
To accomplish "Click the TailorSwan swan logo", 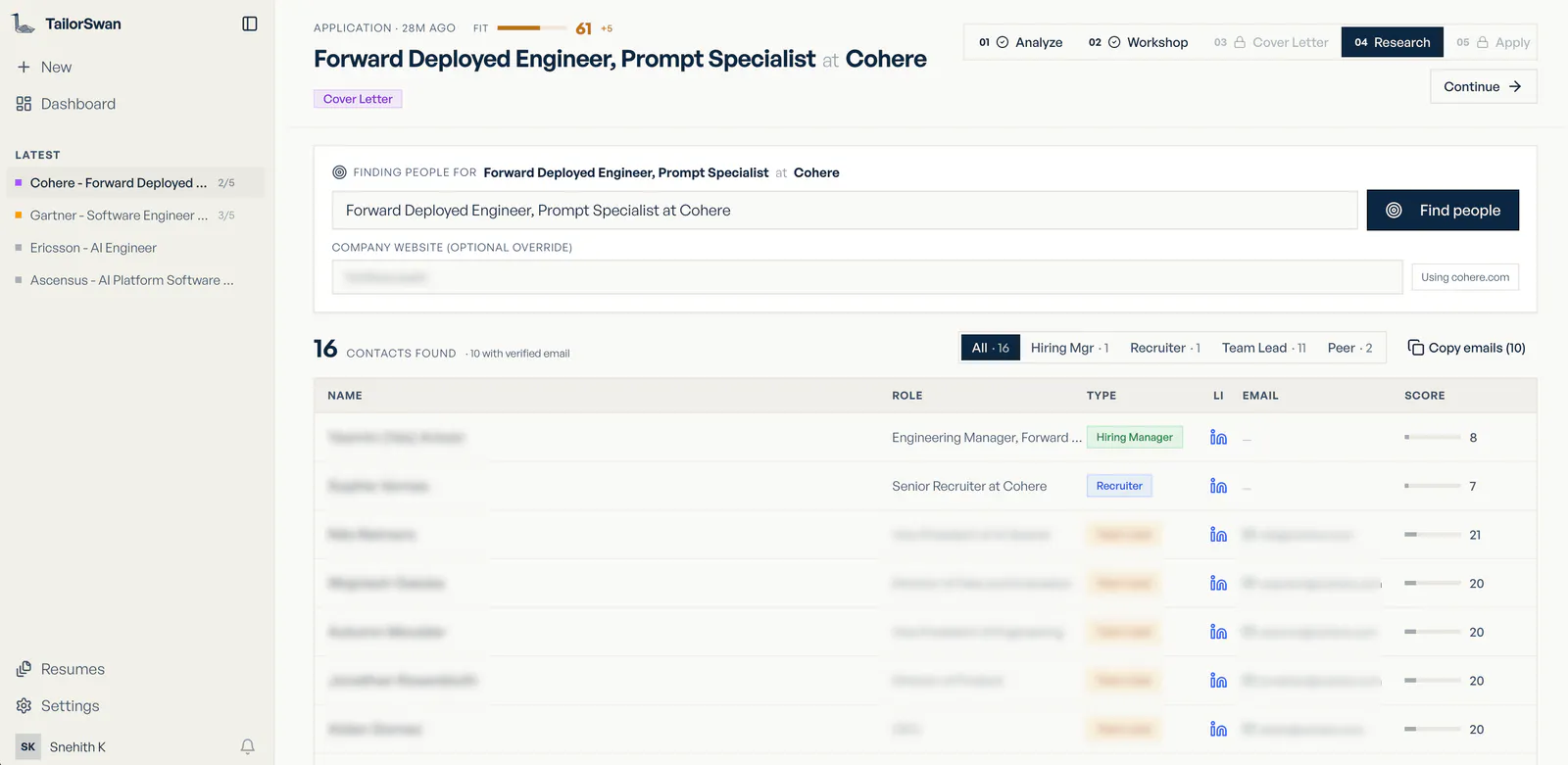I will coord(24,24).
